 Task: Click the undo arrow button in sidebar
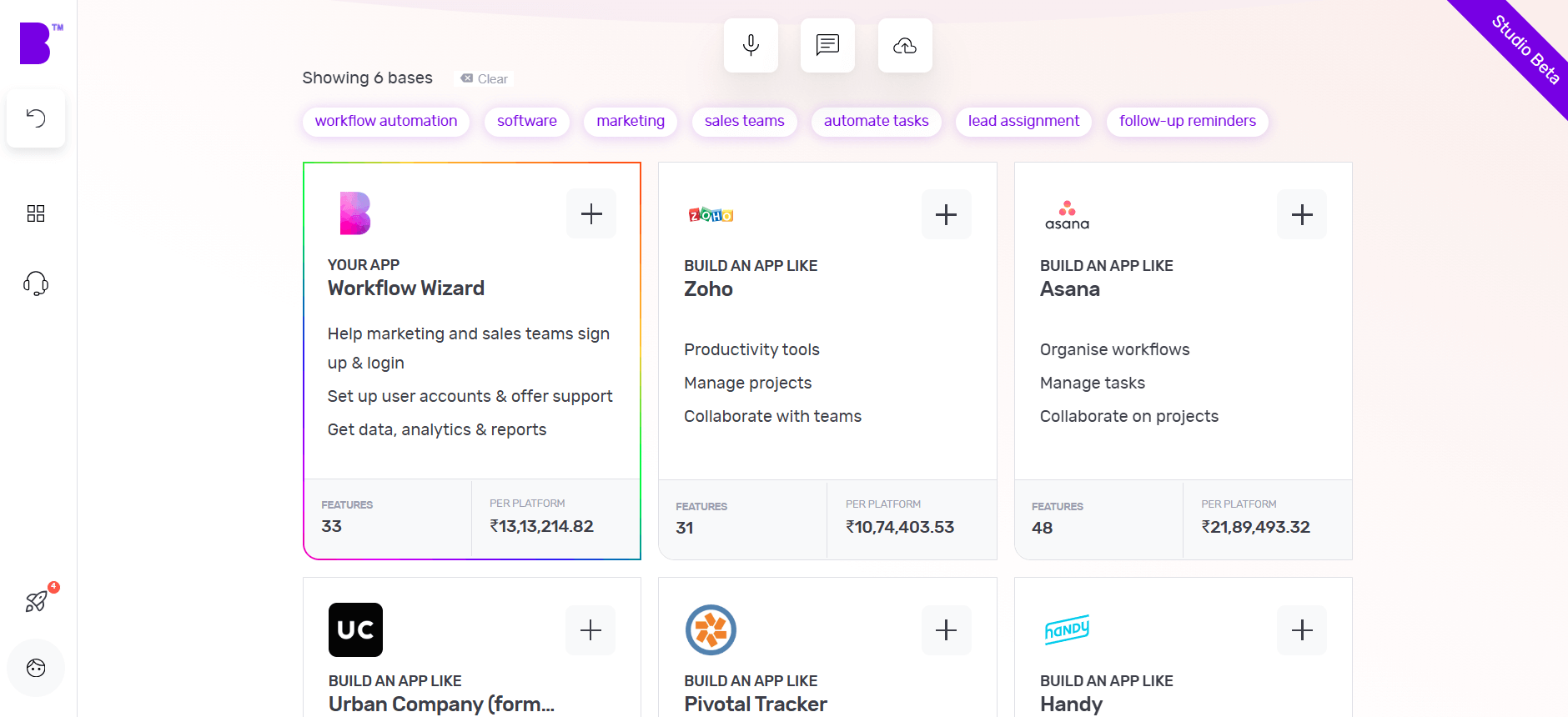click(36, 118)
